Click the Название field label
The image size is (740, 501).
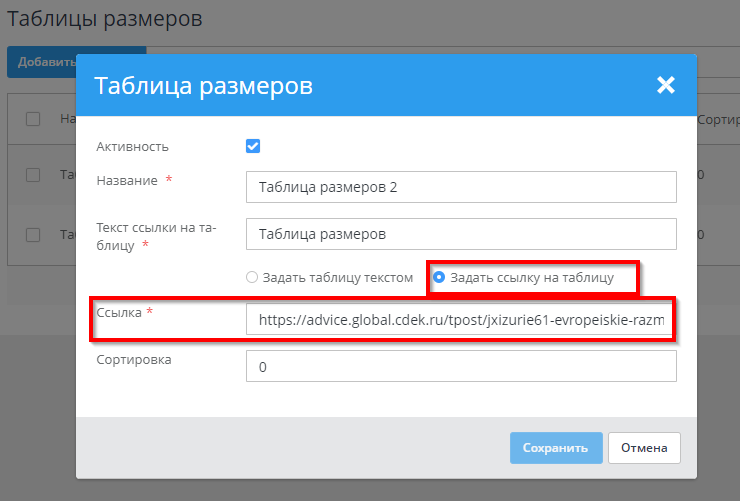tap(126, 180)
